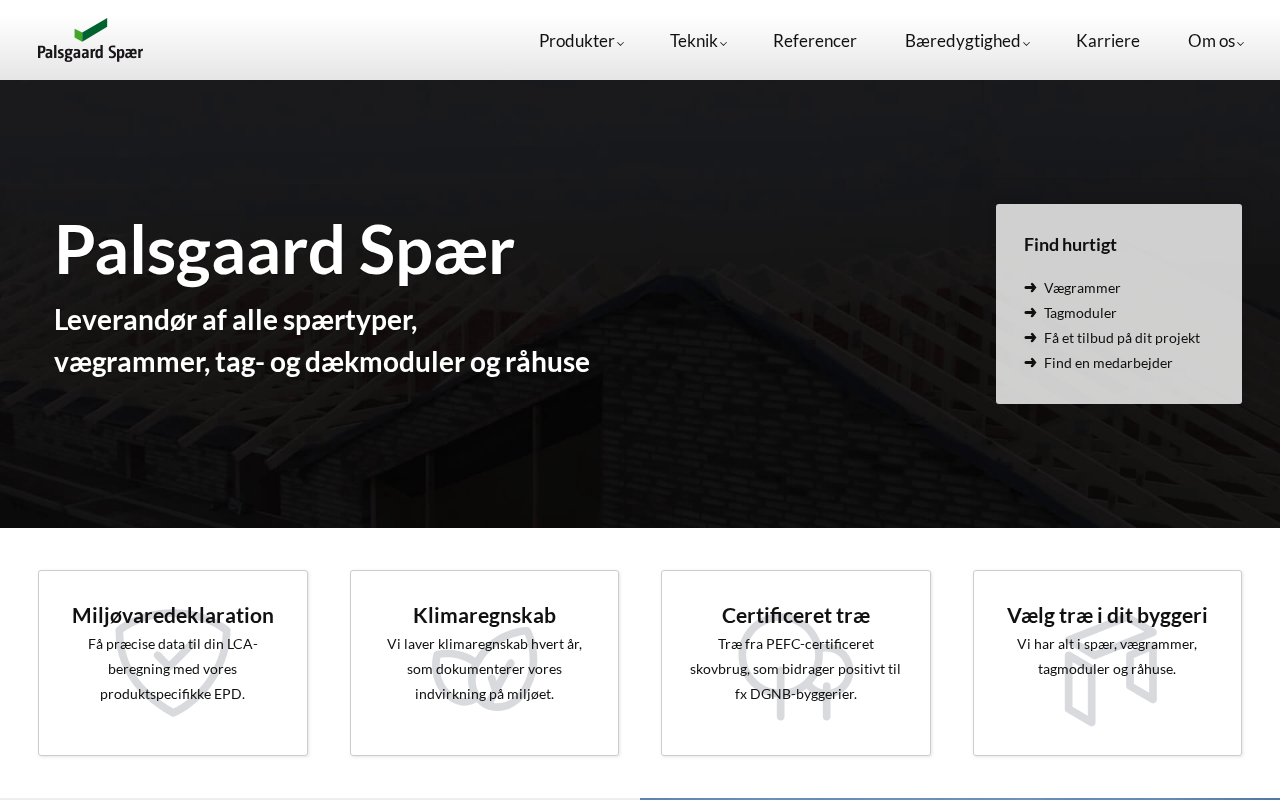1280x800 pixels.
Task: Open the Vælg træ i dit byggeri card
Action: pos(1107,663)
